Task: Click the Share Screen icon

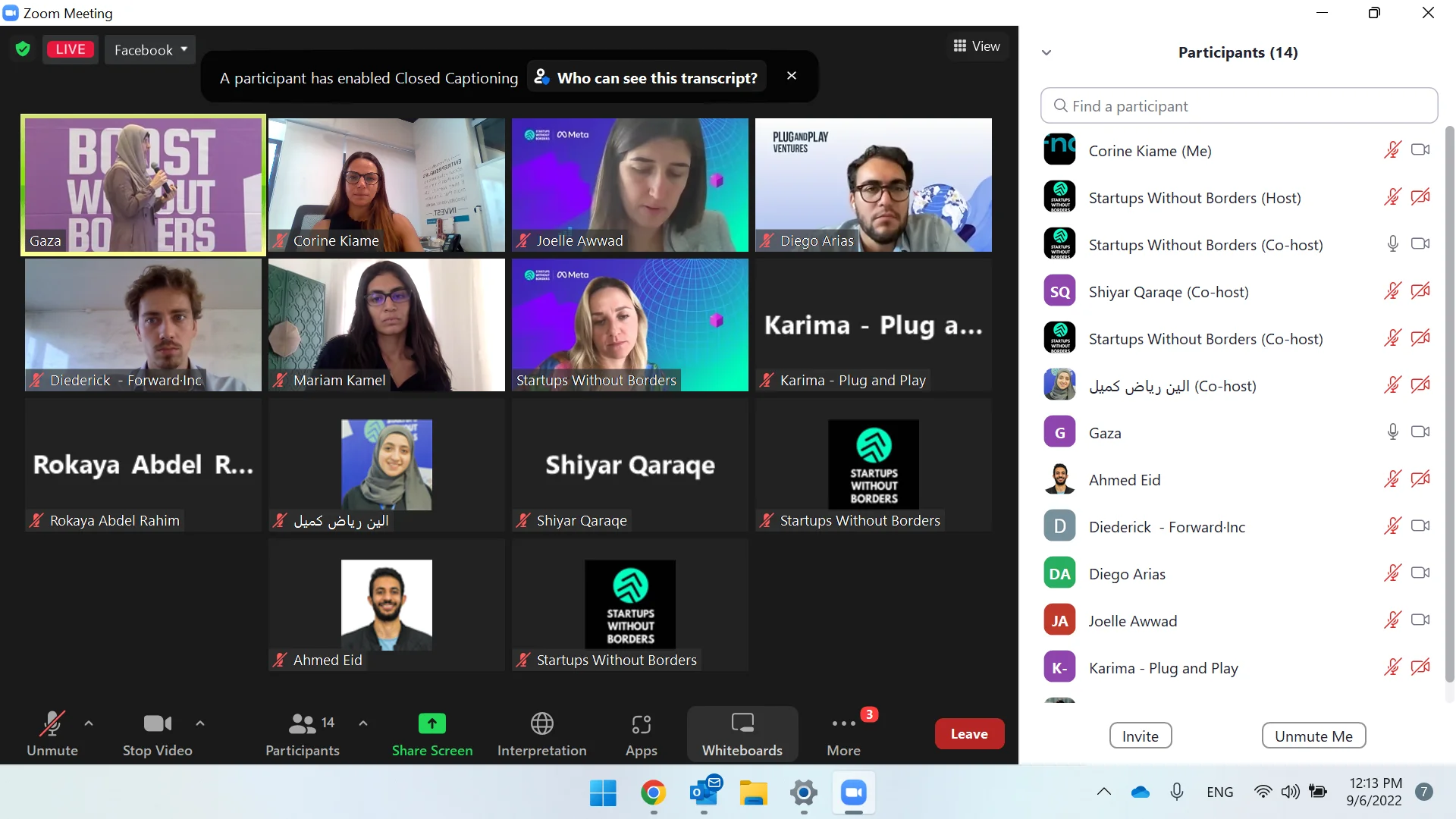Action: [431, 723]
